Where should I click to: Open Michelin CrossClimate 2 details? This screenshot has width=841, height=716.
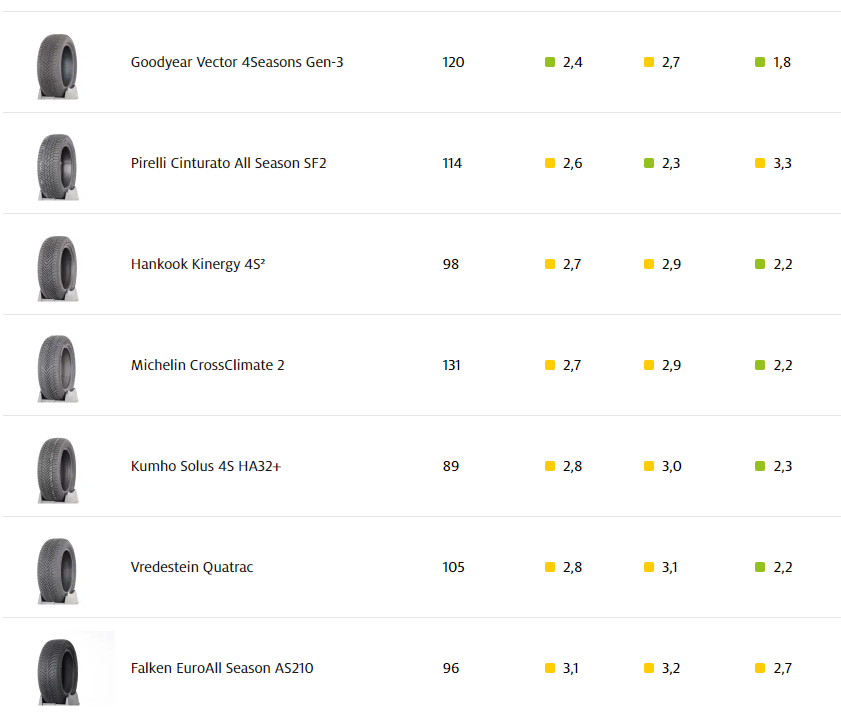point(207,365)
